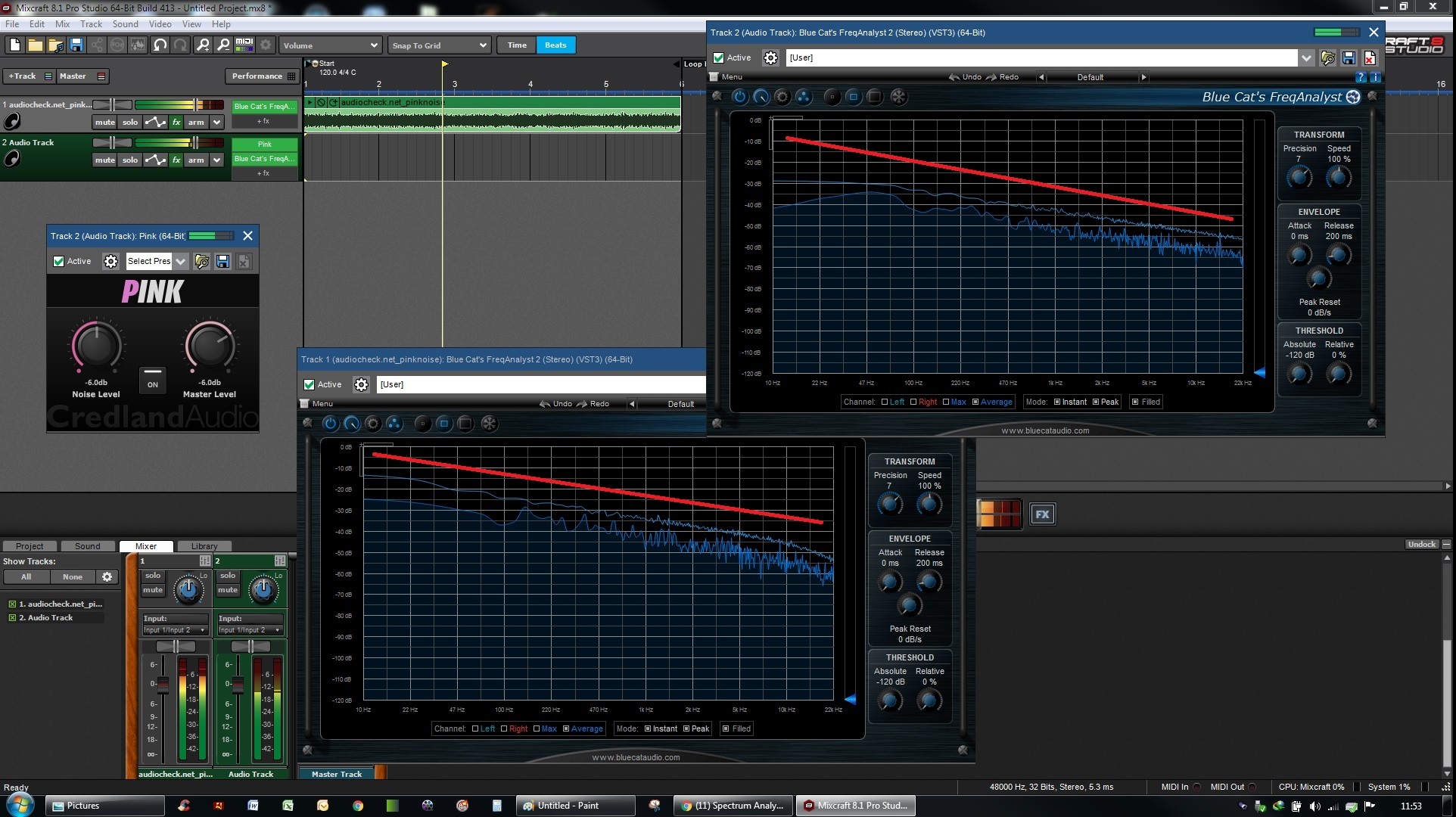Save preset in Pink plugin window

pos(222,261)
